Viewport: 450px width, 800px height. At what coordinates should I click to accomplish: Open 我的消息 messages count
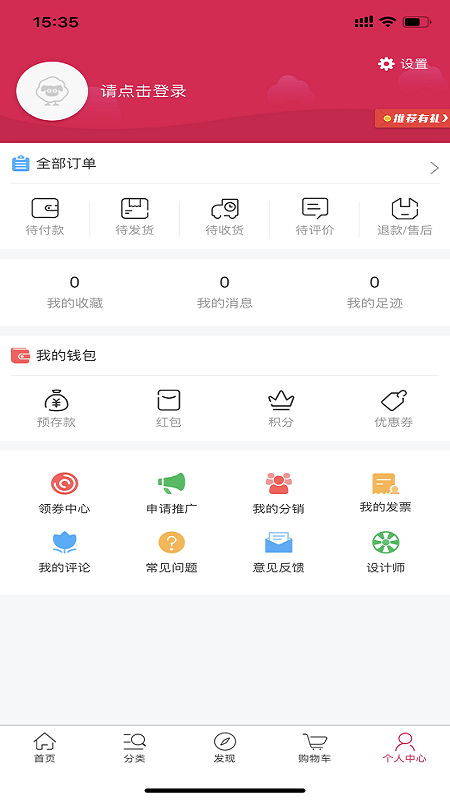click(x=224, y=292)
